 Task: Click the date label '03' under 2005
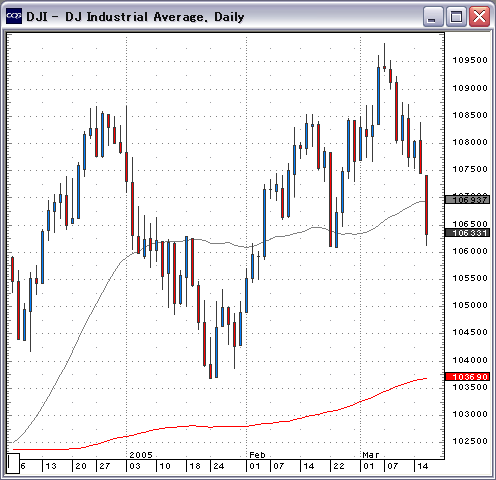135,466
